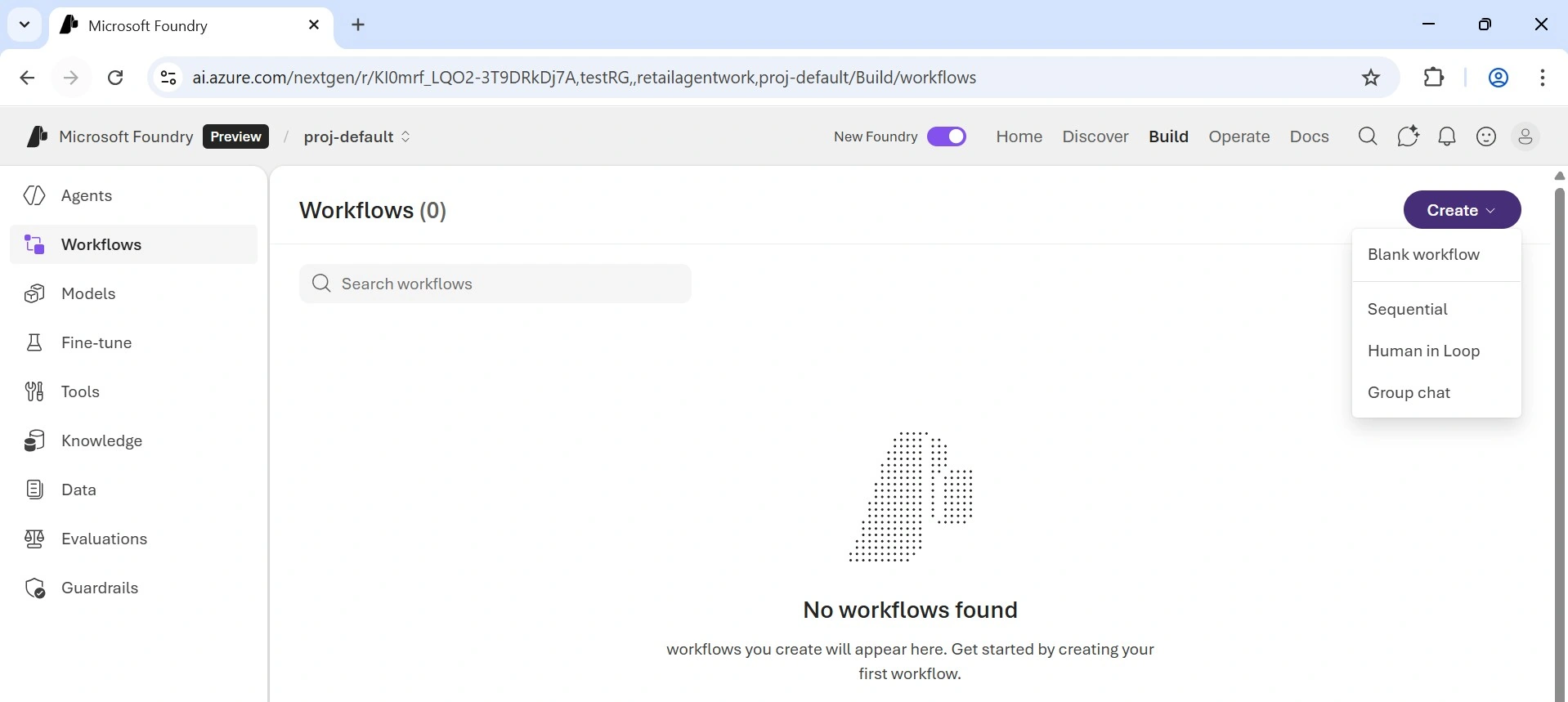Viewport: 1568px width, 702px height.
Task: Reload the page
Action: click(x=116, y=78)
